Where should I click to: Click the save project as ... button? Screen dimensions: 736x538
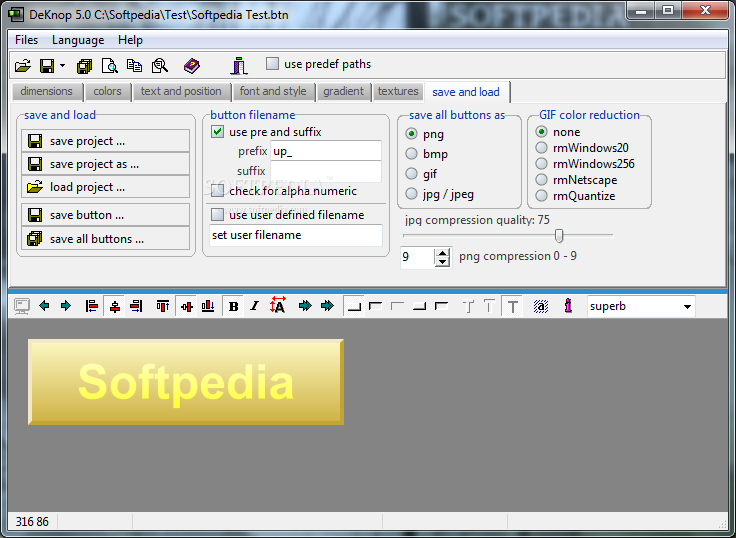point(106,164)
